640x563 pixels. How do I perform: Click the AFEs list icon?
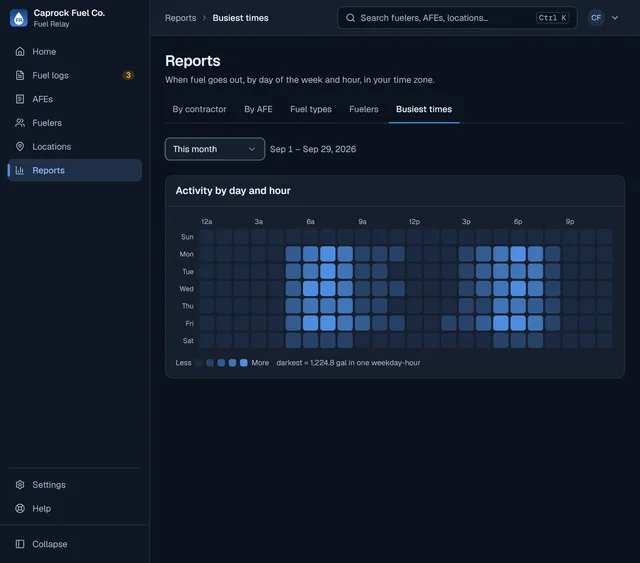point(20,99)
